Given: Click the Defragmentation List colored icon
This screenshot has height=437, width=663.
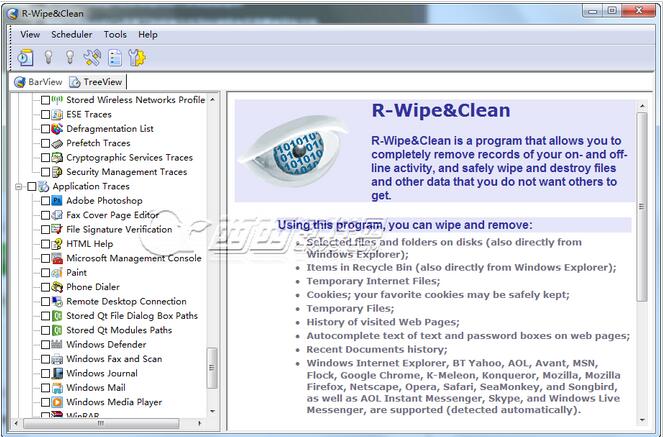Looking at the screenshot, I should point(57,128).
